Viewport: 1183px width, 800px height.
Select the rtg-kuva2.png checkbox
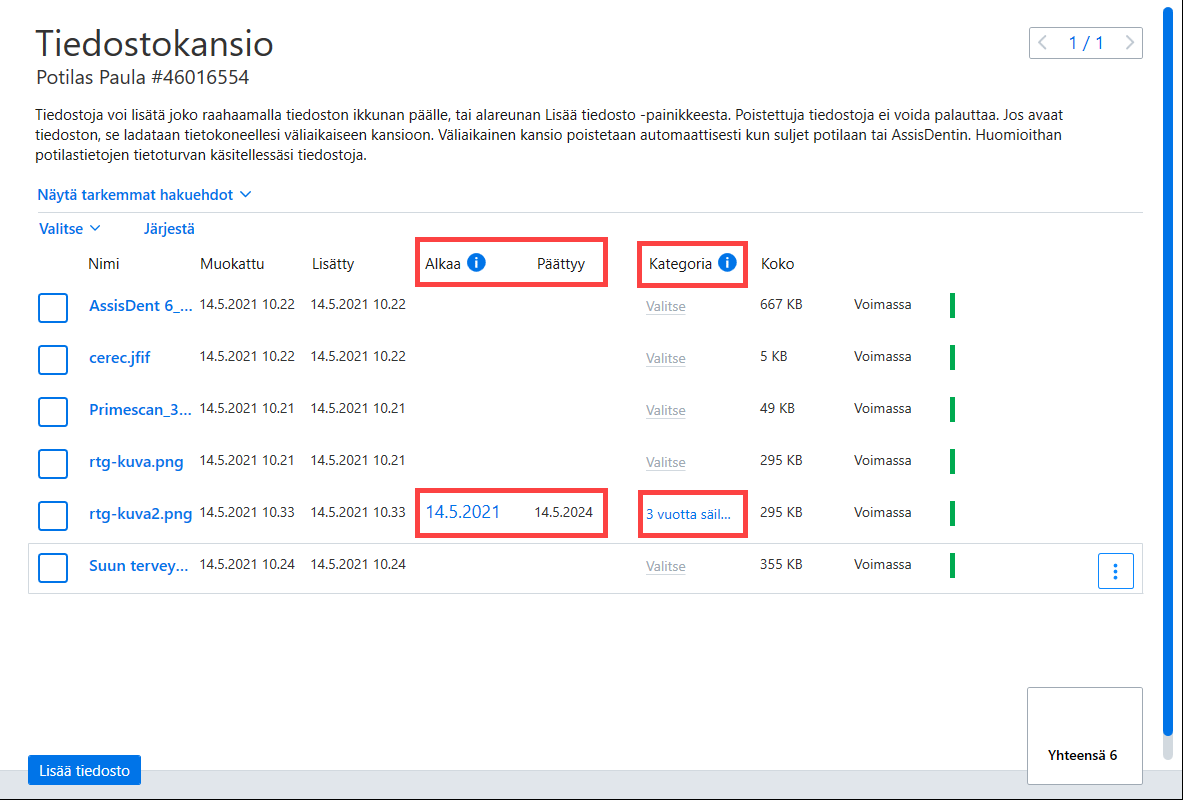click(x=53, y=516)
